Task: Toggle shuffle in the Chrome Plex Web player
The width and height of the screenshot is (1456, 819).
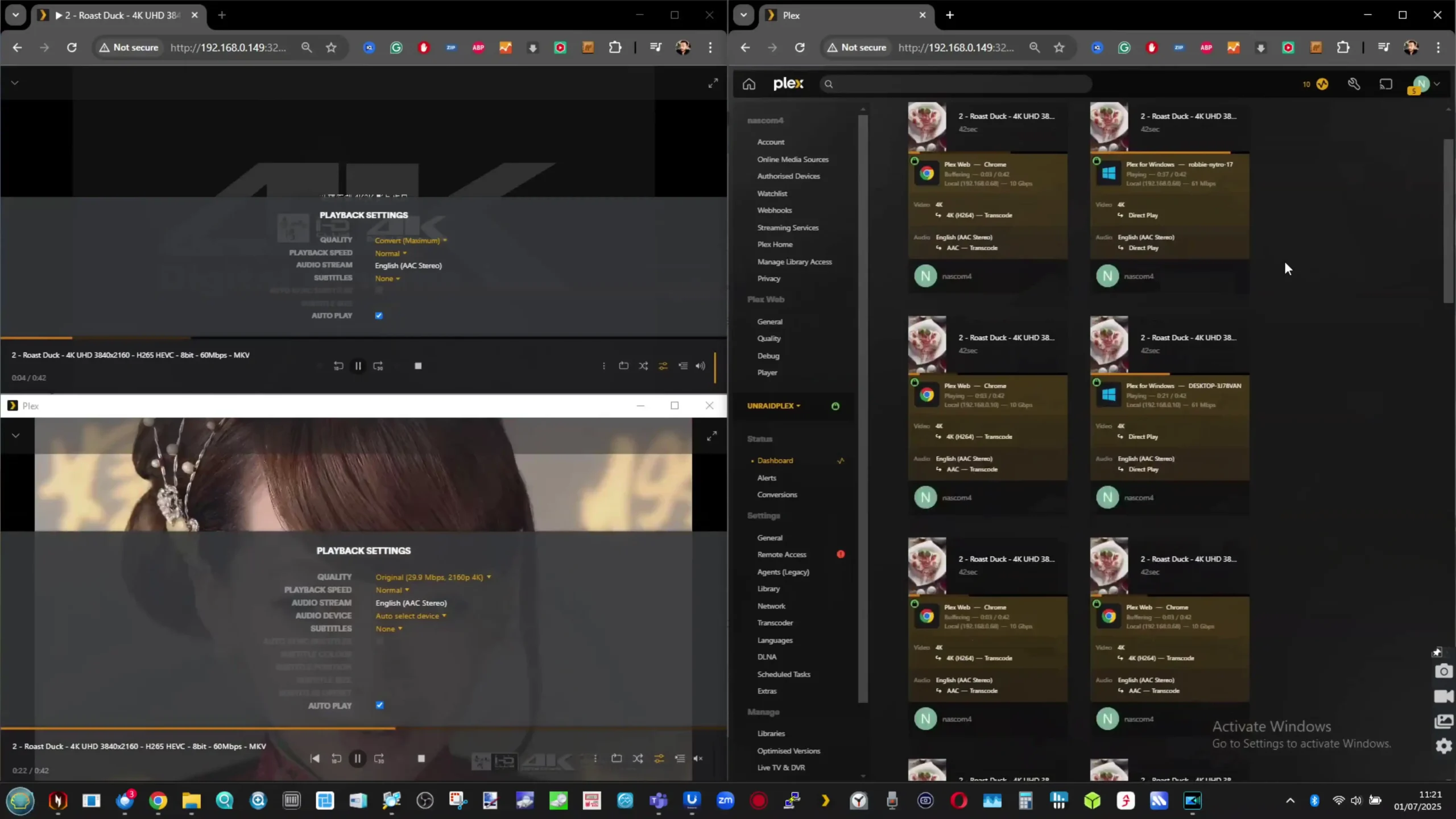Action: click(x=643, y=366)
